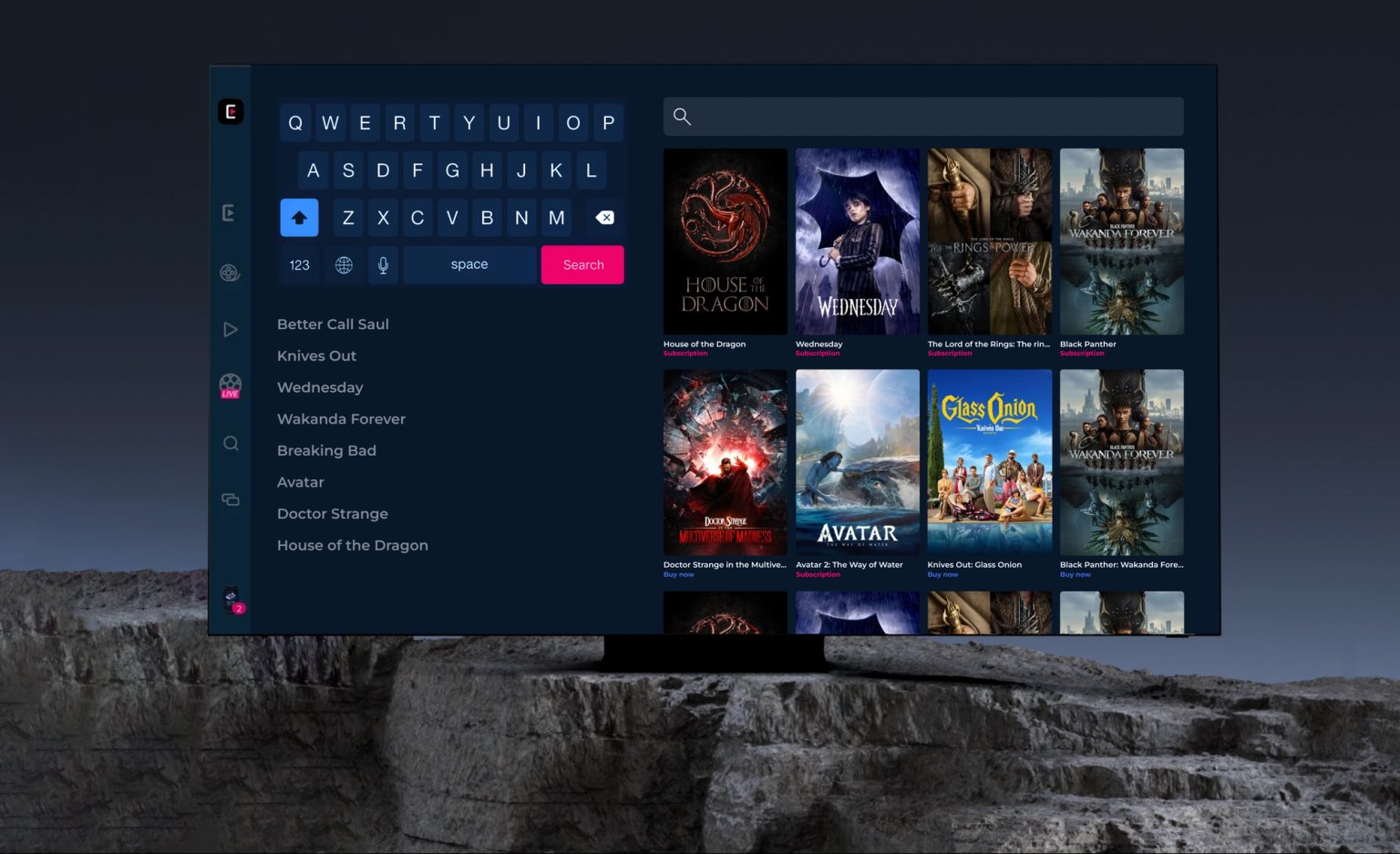Select the H key
The height and width of the screenshot is (854, 1400).
tap(487, 170)
